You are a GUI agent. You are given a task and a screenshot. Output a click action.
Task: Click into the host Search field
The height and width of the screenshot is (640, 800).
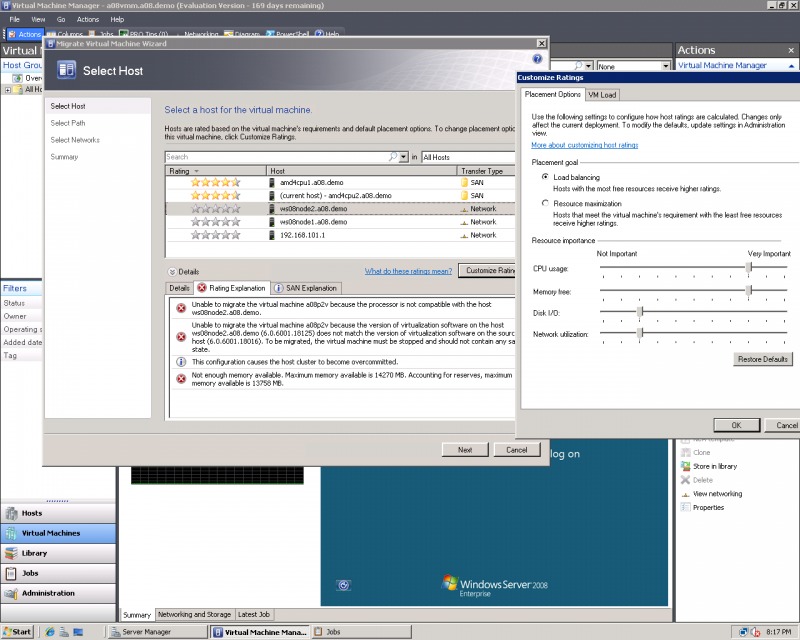pos(277,157)
